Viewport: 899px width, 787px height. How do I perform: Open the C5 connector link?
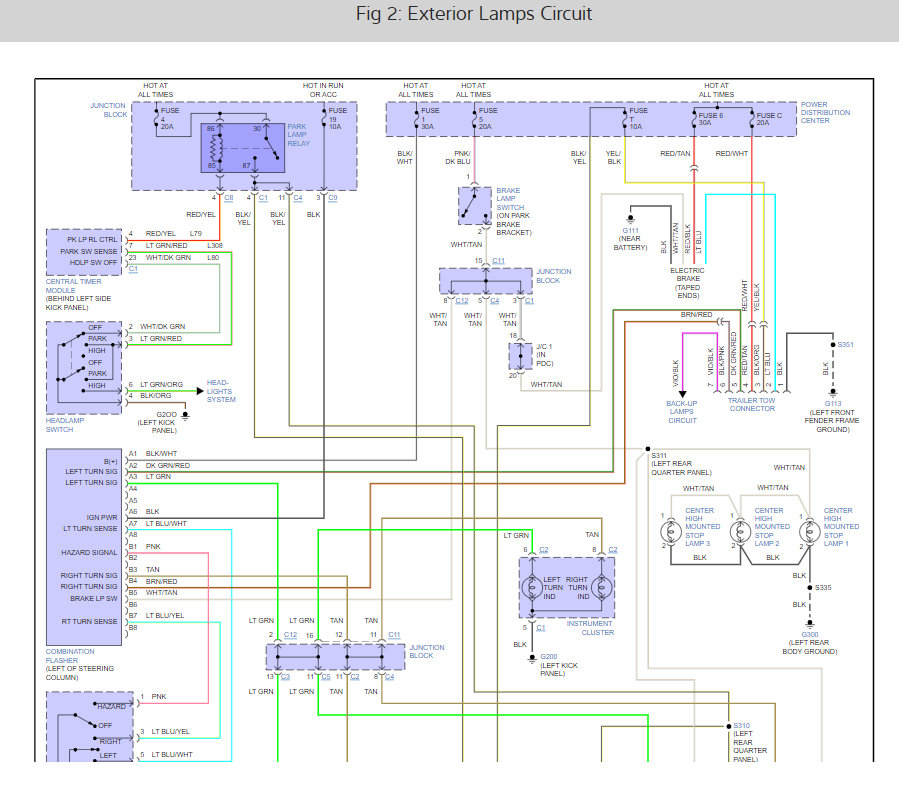tap(326, 677)
